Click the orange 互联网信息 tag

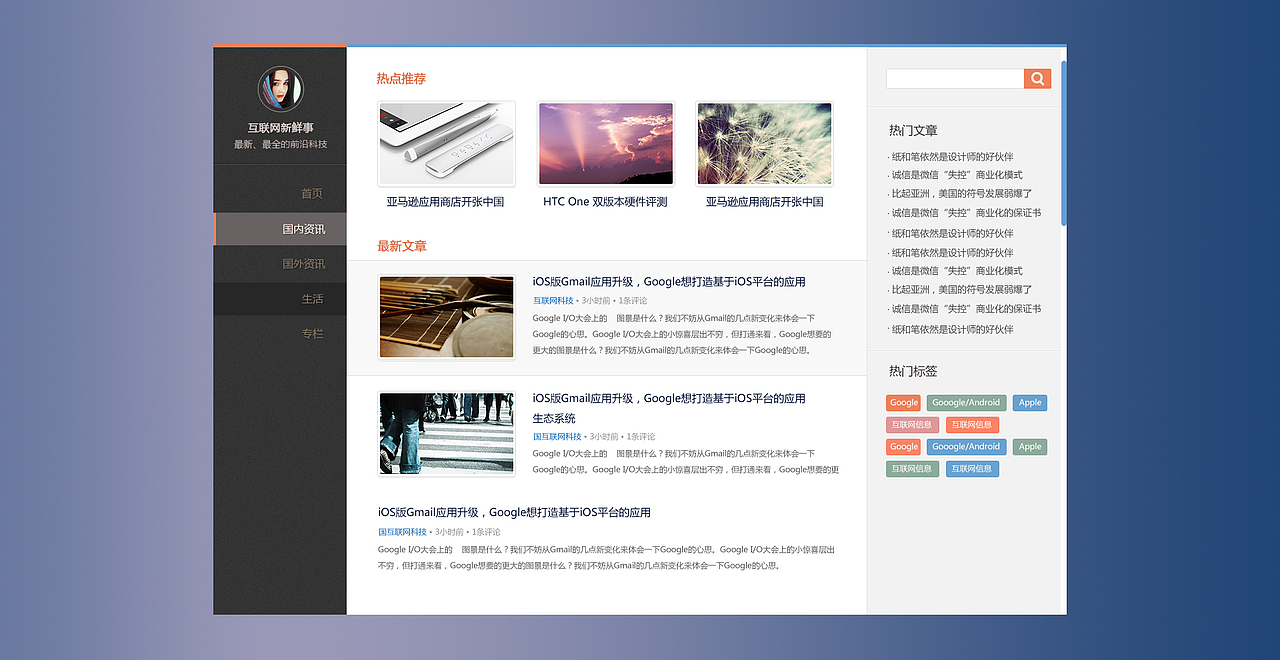[972, 425]
